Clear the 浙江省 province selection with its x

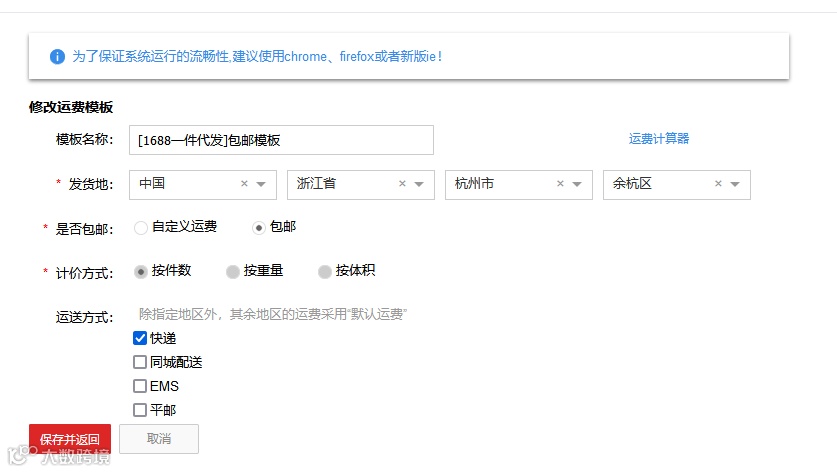tap(402, 184)
